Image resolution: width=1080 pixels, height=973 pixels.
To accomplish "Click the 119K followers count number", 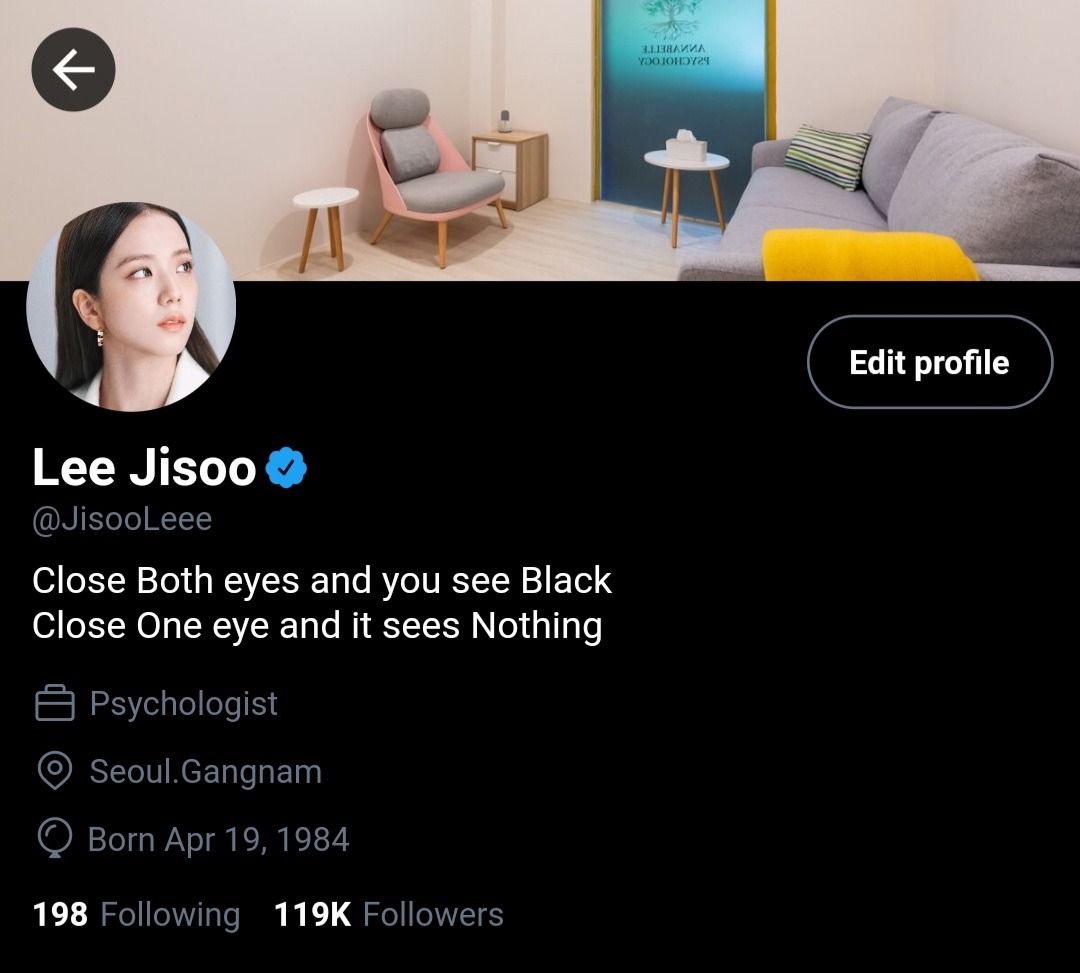I will coord(313,914).
